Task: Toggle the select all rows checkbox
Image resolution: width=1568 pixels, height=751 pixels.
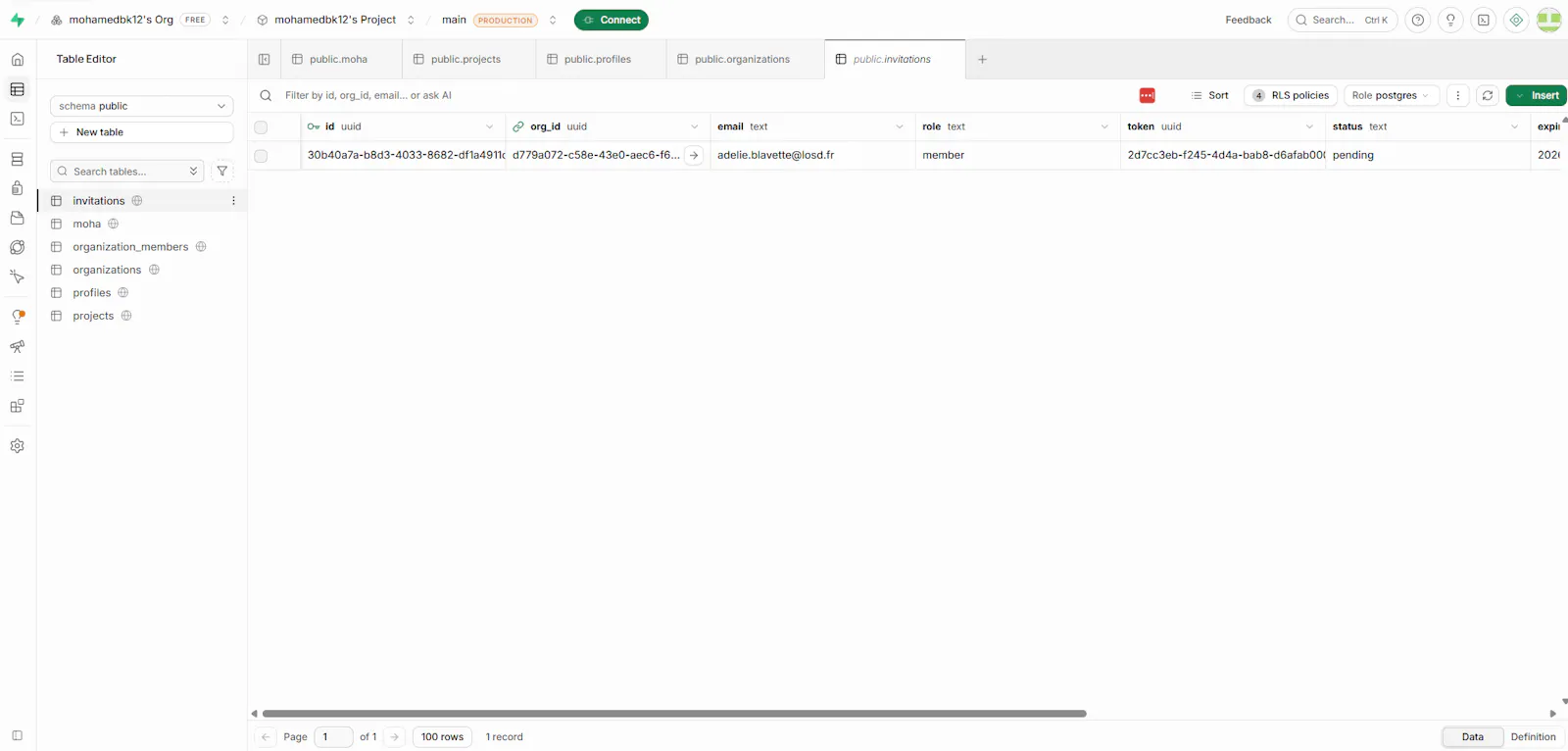Action: 261,126
